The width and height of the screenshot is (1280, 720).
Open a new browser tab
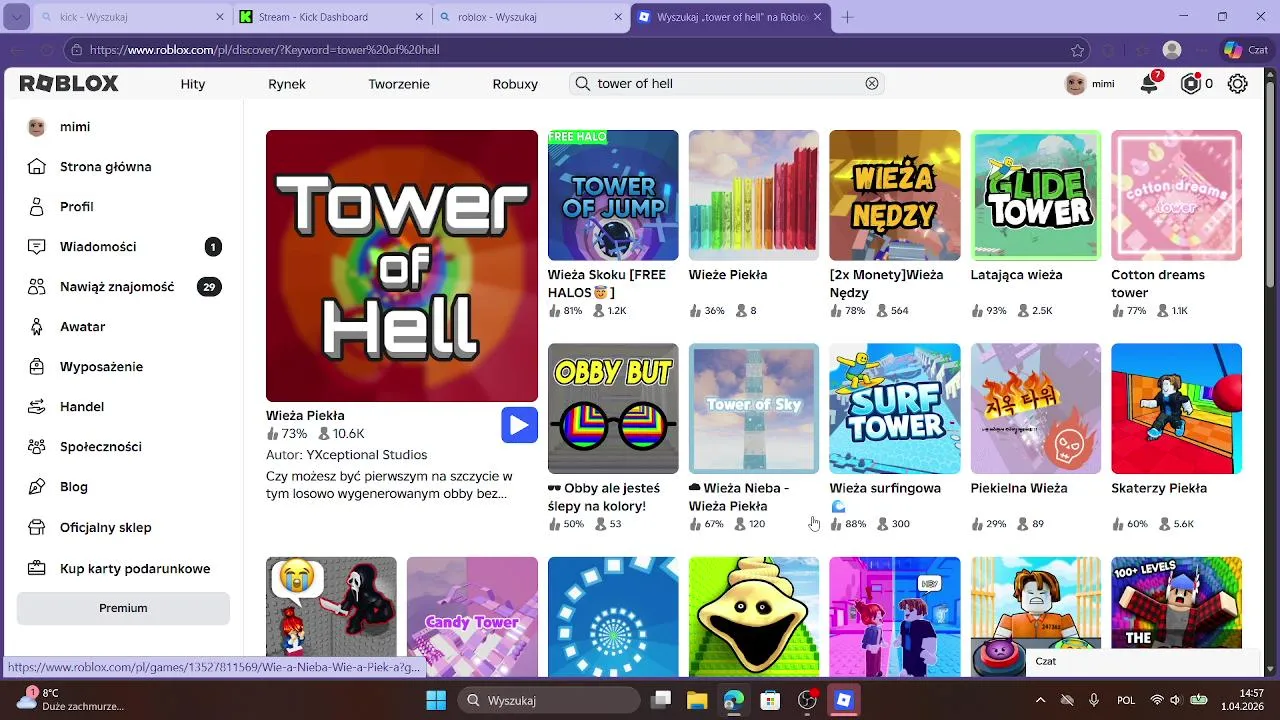pyautogui.click(x=848, y=17)
